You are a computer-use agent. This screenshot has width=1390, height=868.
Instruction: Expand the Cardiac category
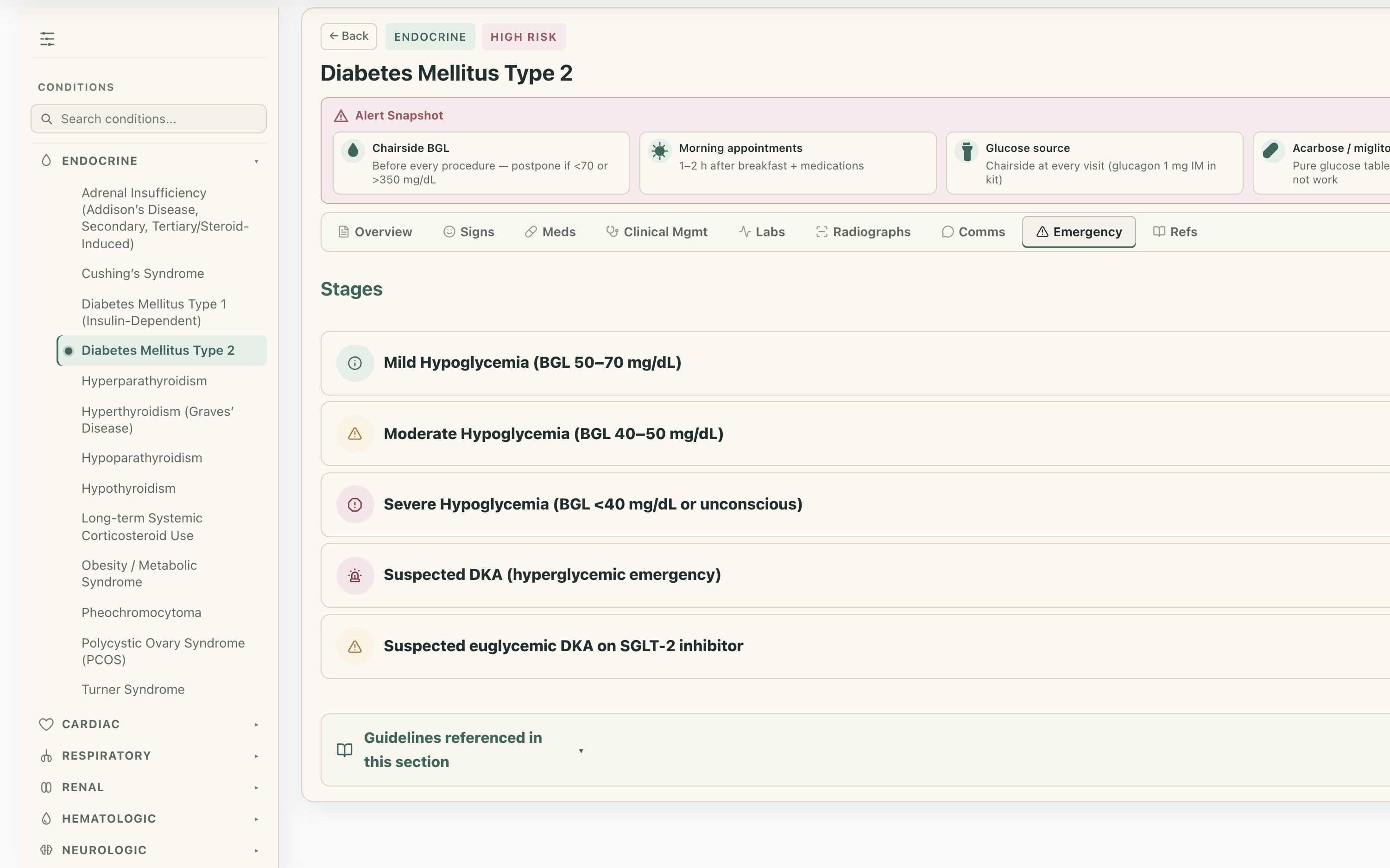(x=149, y=724)
